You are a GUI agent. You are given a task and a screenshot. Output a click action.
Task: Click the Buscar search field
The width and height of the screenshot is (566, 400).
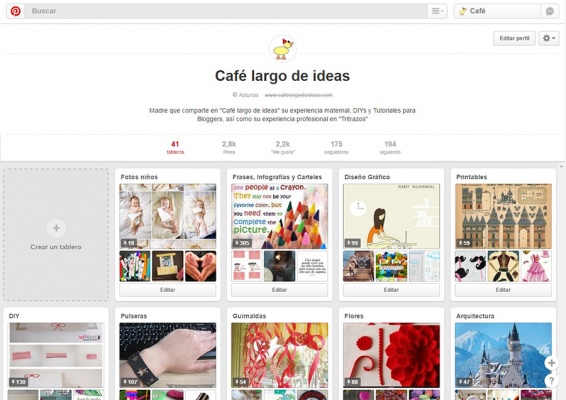click(x=227, y=11)
